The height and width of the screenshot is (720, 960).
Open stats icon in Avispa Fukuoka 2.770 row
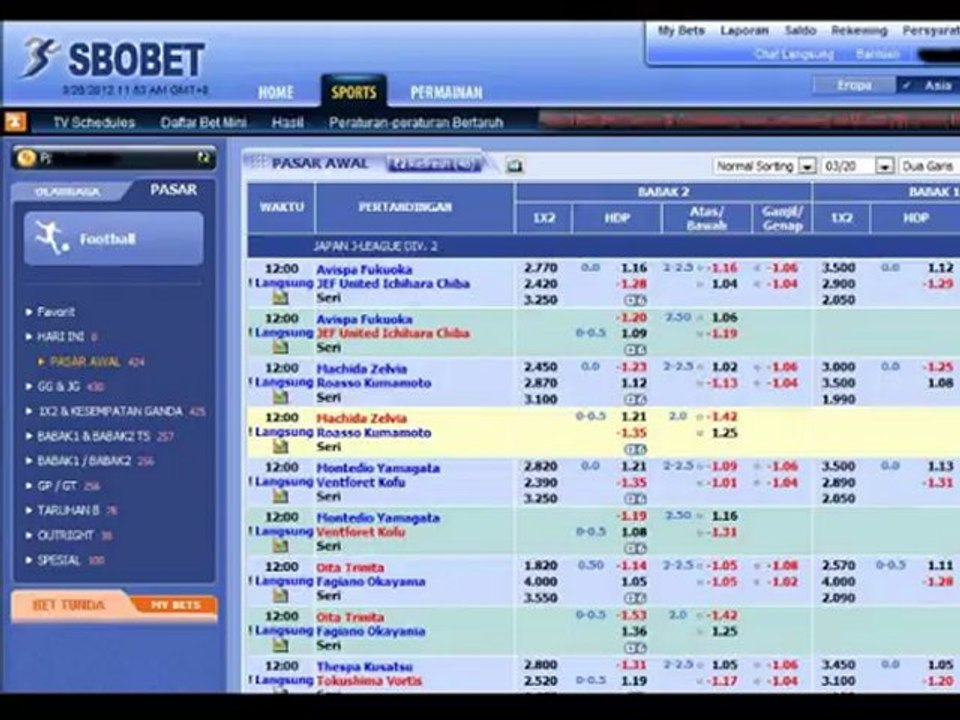(280, 299)
